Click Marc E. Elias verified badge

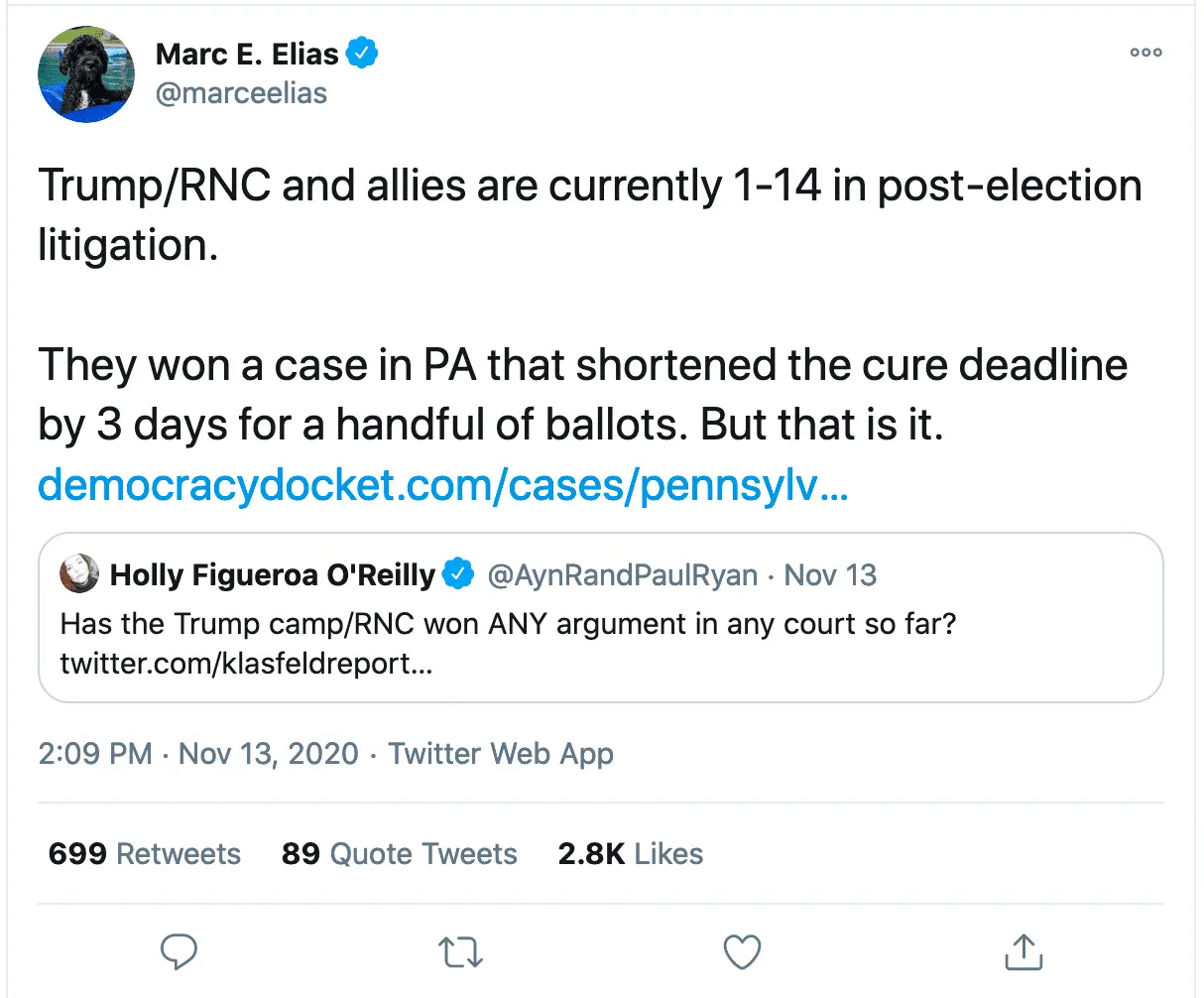363,54
